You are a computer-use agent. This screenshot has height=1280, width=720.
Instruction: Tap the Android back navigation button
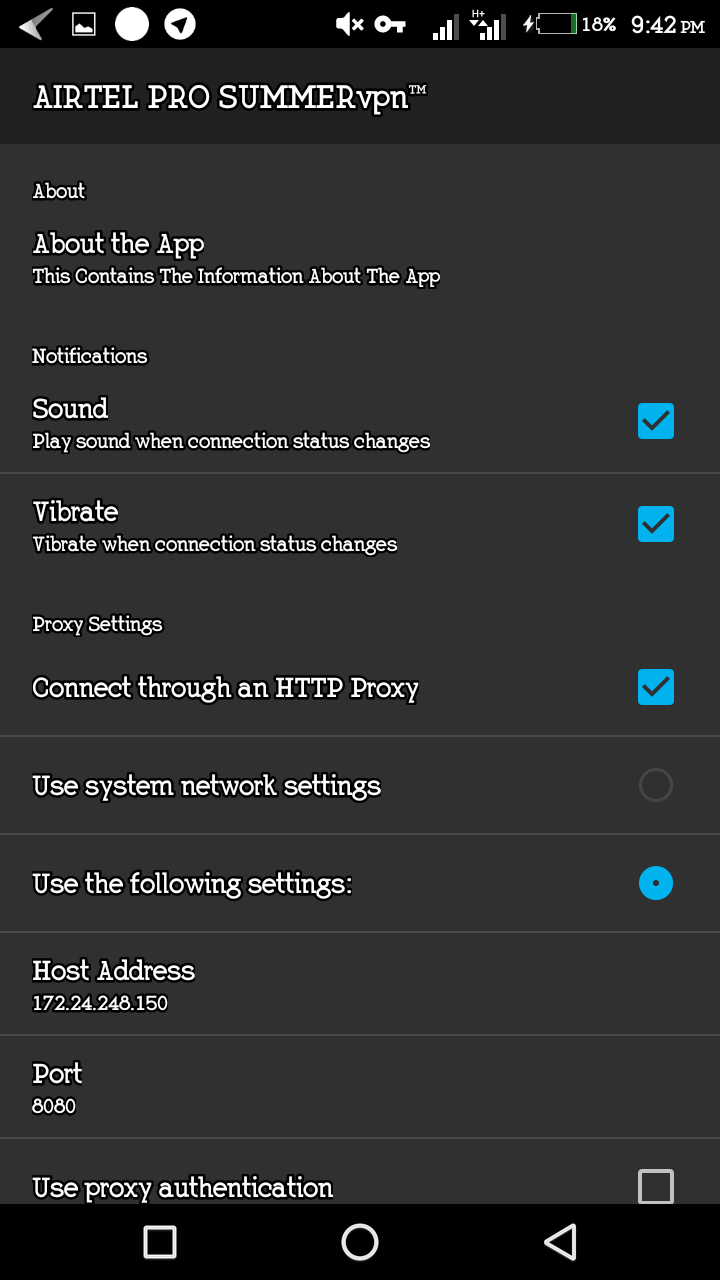click(x=560, y=1242)
